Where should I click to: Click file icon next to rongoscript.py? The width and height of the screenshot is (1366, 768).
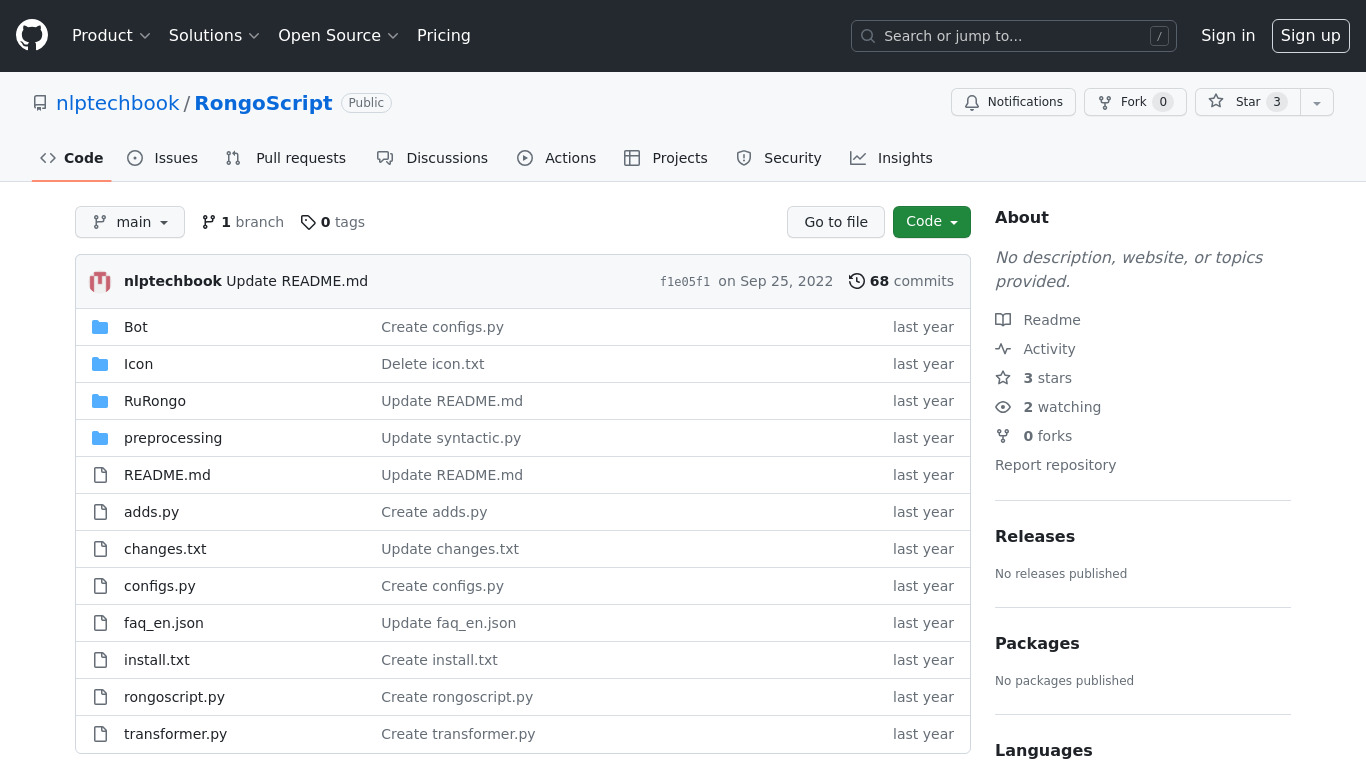(x=100, y=697)
